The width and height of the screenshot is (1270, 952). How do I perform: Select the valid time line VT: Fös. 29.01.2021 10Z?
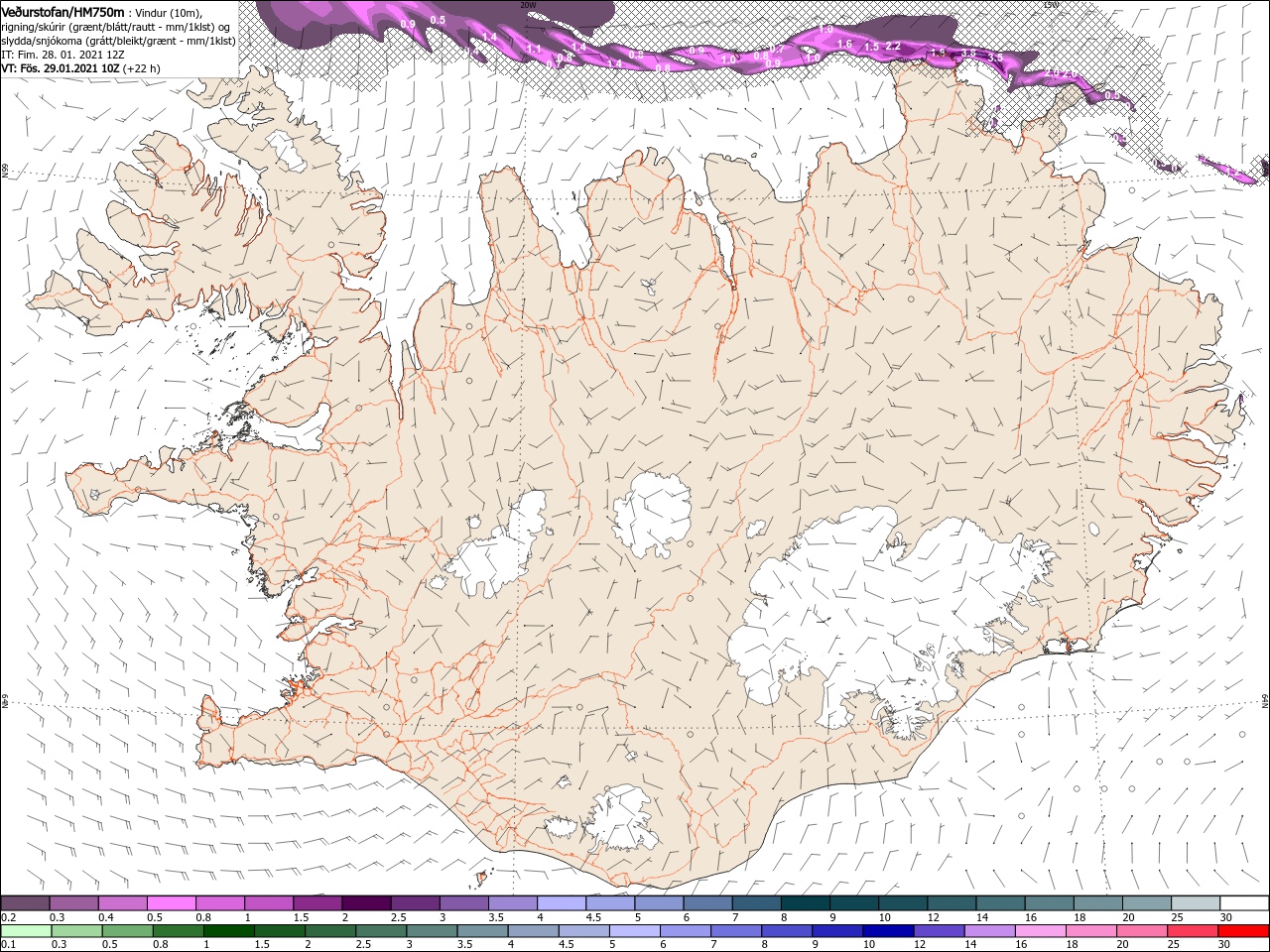pos(61,68)
